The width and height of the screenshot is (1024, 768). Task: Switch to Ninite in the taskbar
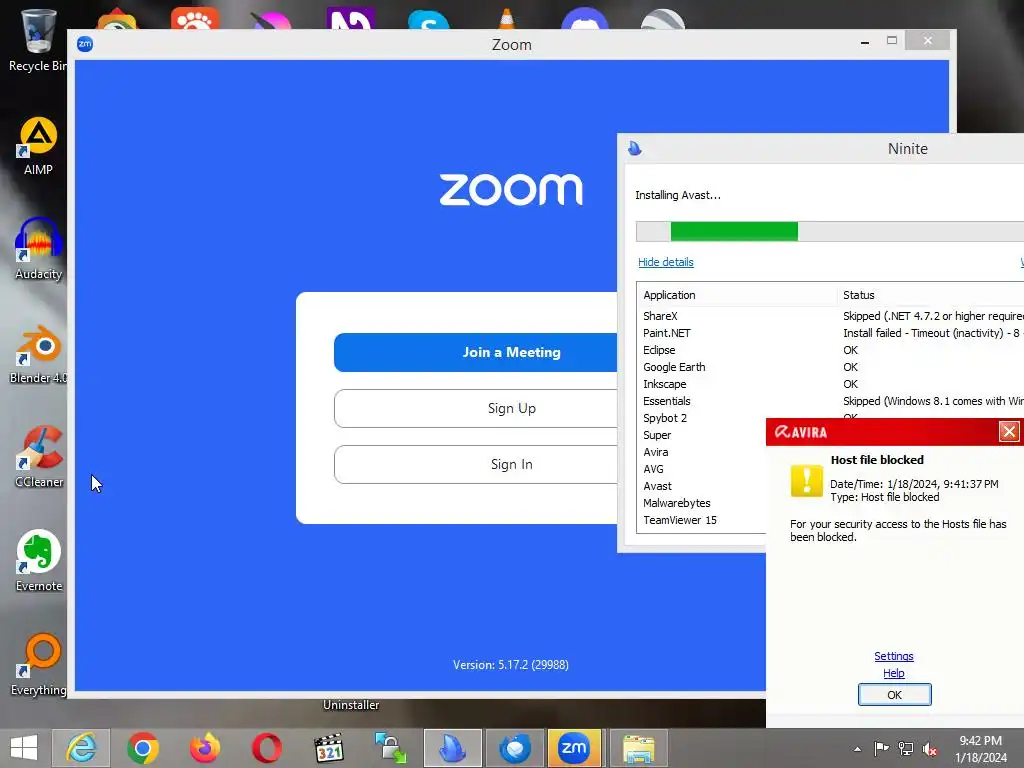453,748
